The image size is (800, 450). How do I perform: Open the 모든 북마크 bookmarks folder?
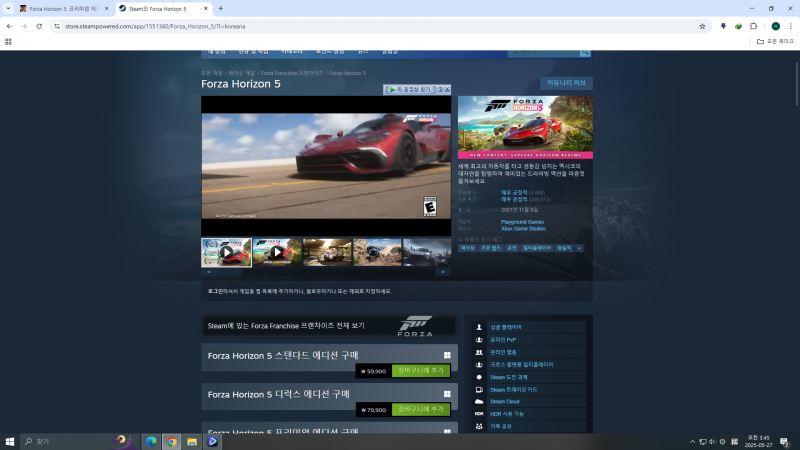(x=775, y=41)
